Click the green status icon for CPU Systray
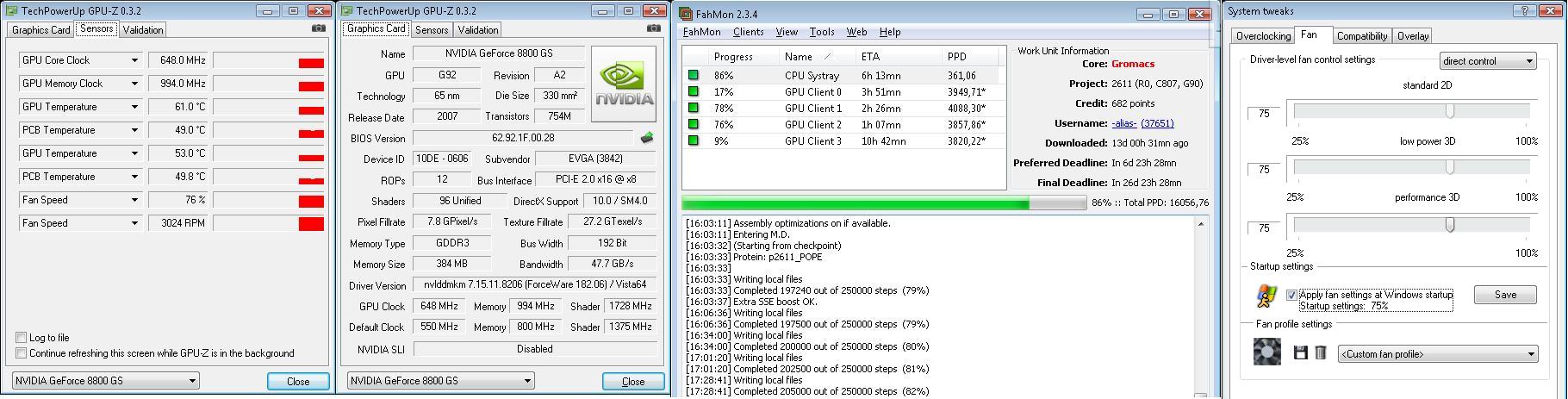 click(694, 76)
